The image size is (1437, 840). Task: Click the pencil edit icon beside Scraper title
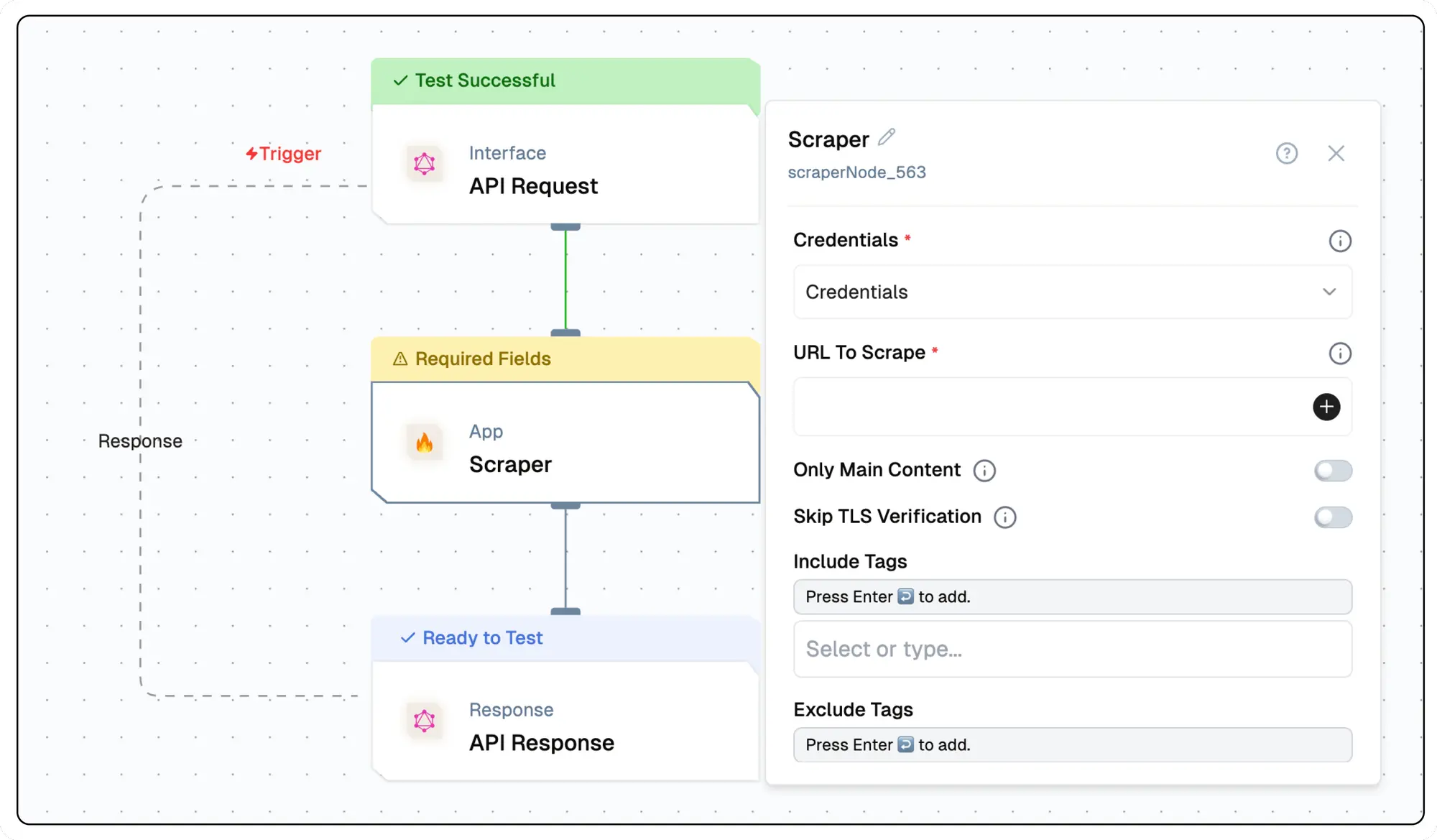point(887,137)
